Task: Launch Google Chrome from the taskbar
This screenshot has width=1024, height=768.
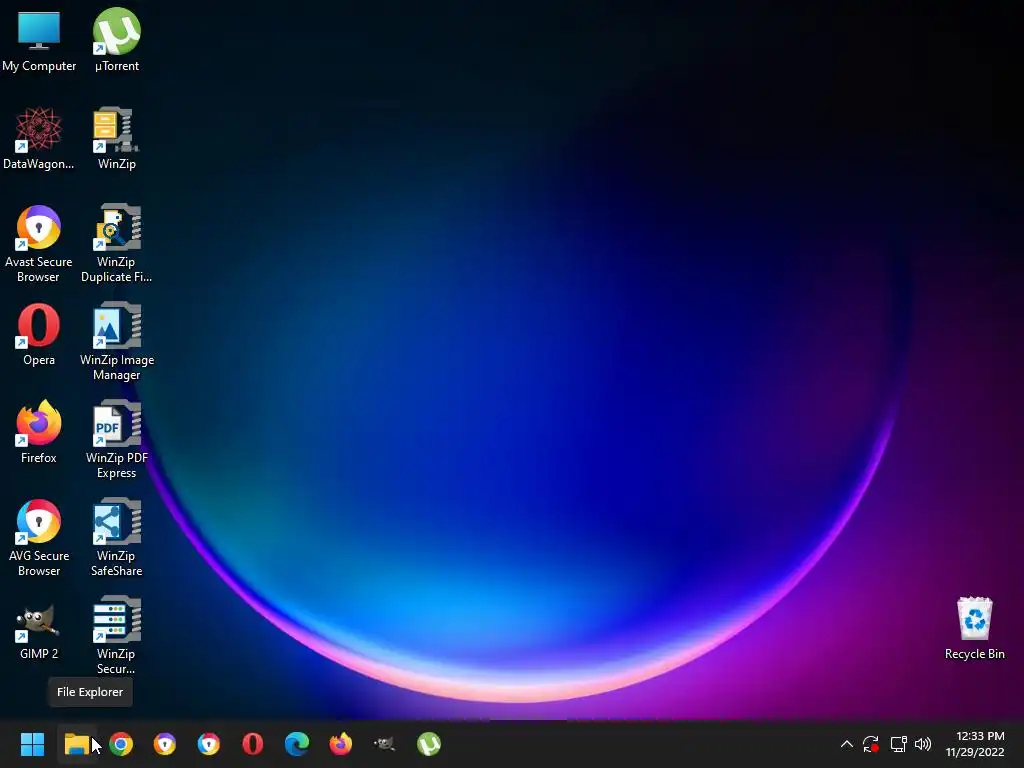Action: (121, 744)
